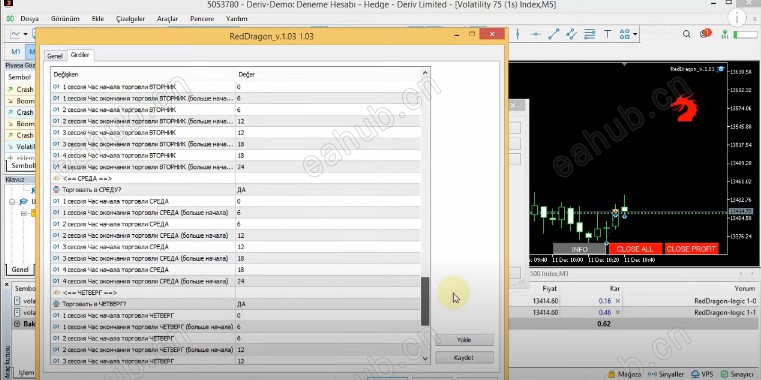
Task: Click the Yükle button
Action: (464, 340)
